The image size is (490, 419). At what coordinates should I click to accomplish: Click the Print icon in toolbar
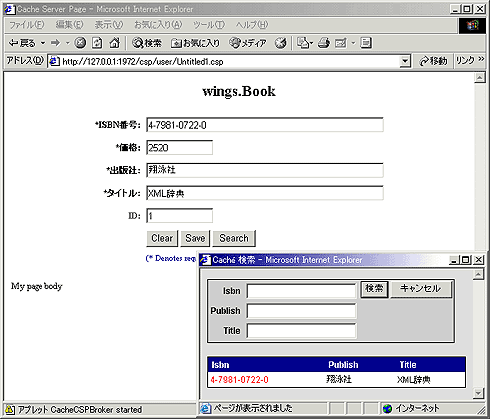point(324,43)
